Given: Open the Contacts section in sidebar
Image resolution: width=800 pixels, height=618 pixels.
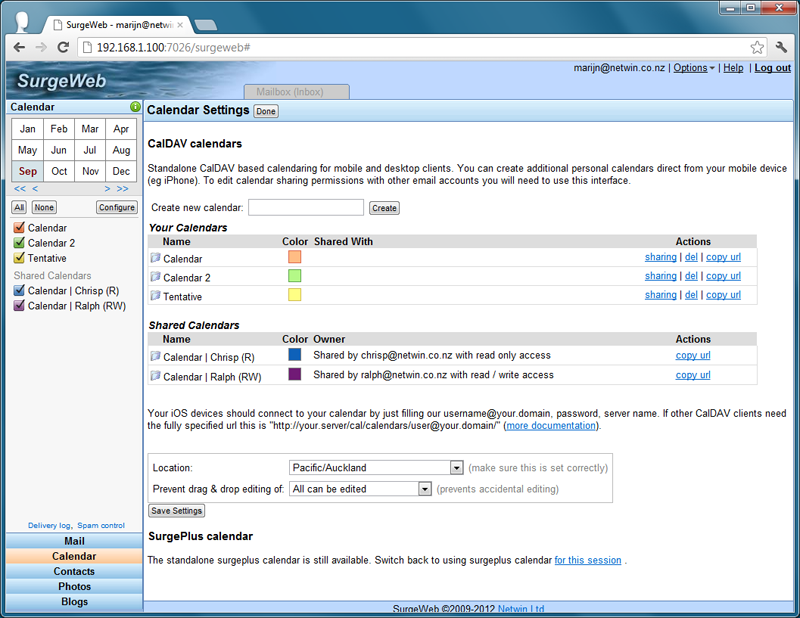Looking at the screenshot, I should [x=74, y=572].
